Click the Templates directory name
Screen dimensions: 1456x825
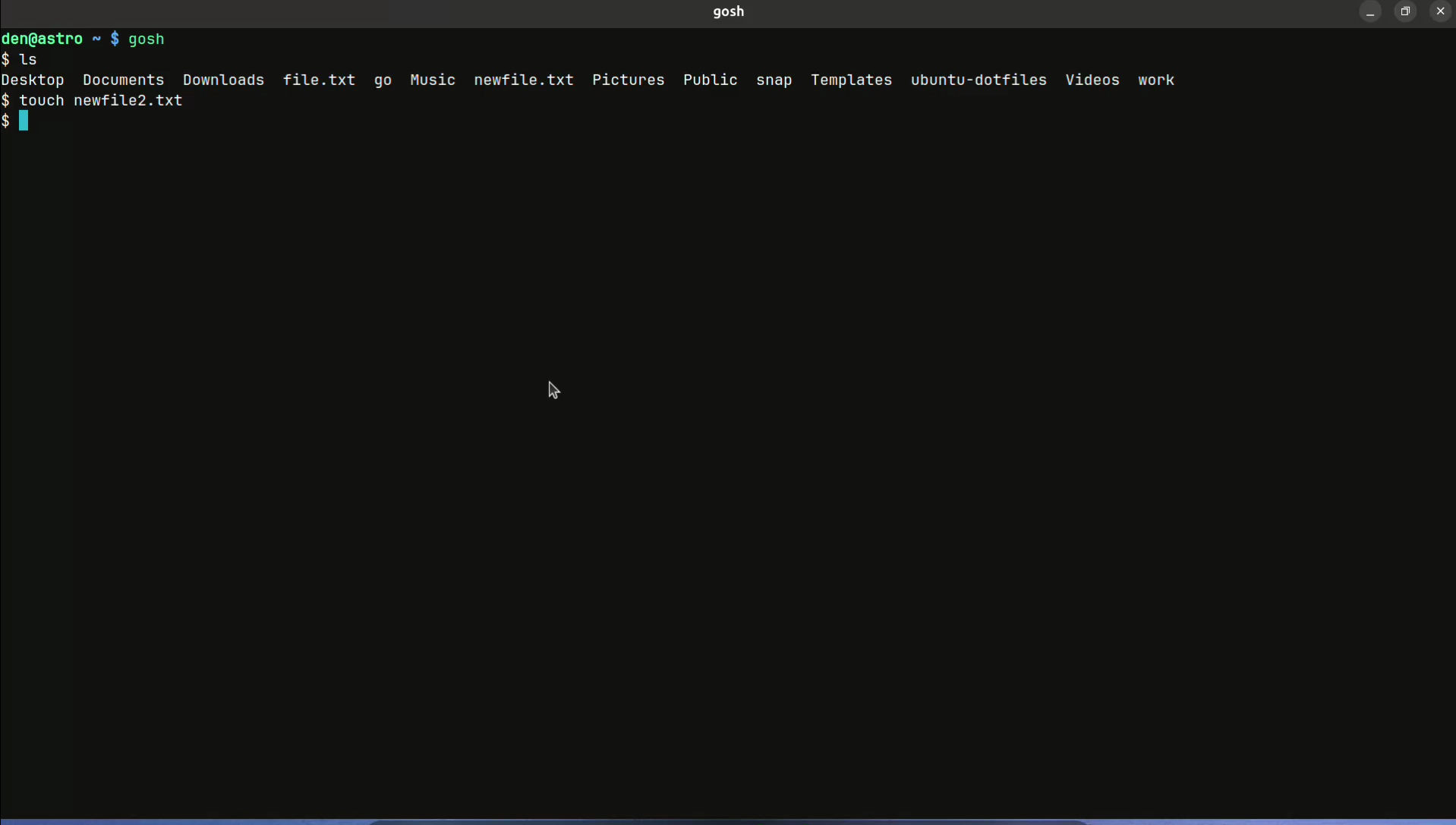852,80
